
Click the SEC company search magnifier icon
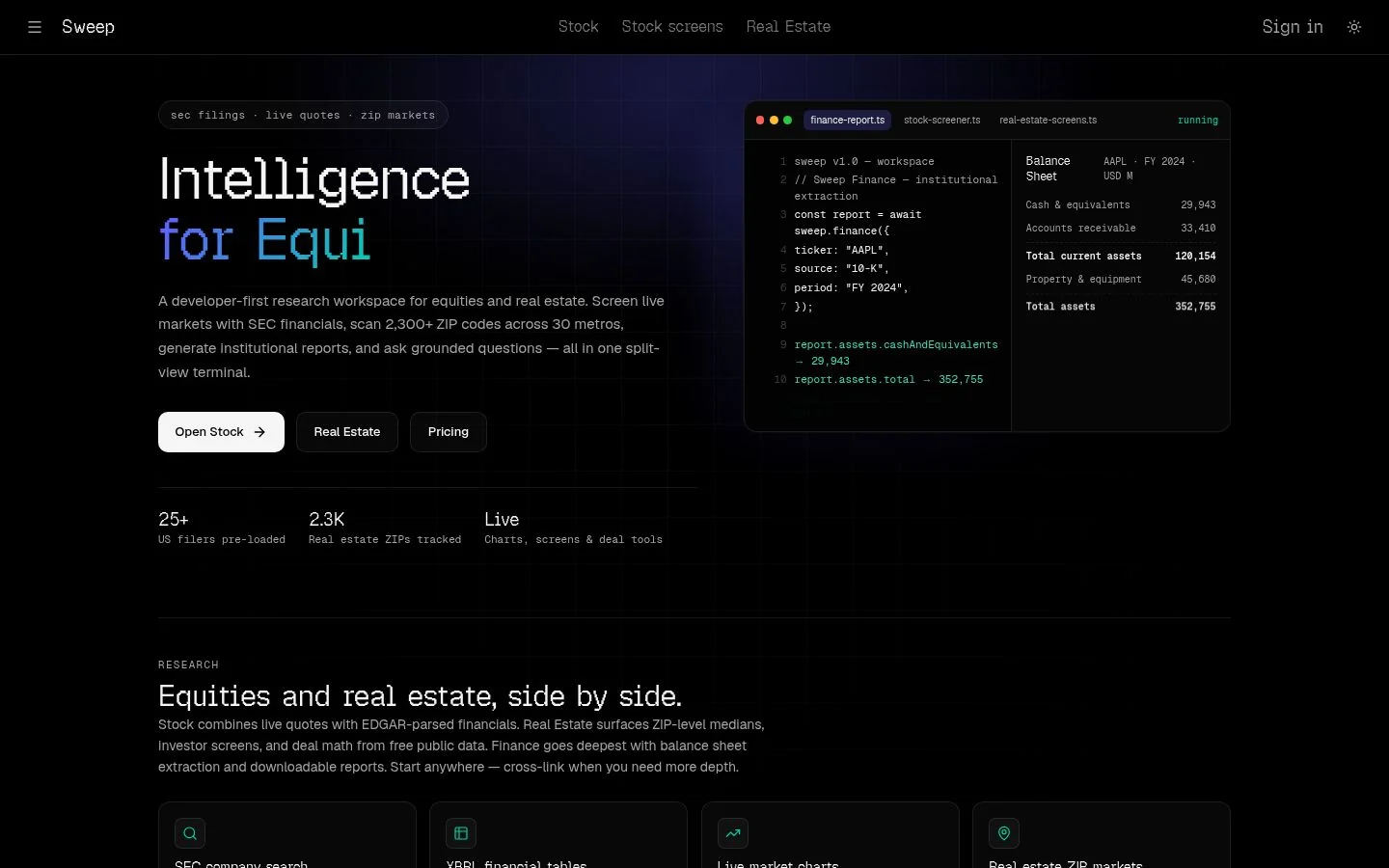(x=190, y=833)
